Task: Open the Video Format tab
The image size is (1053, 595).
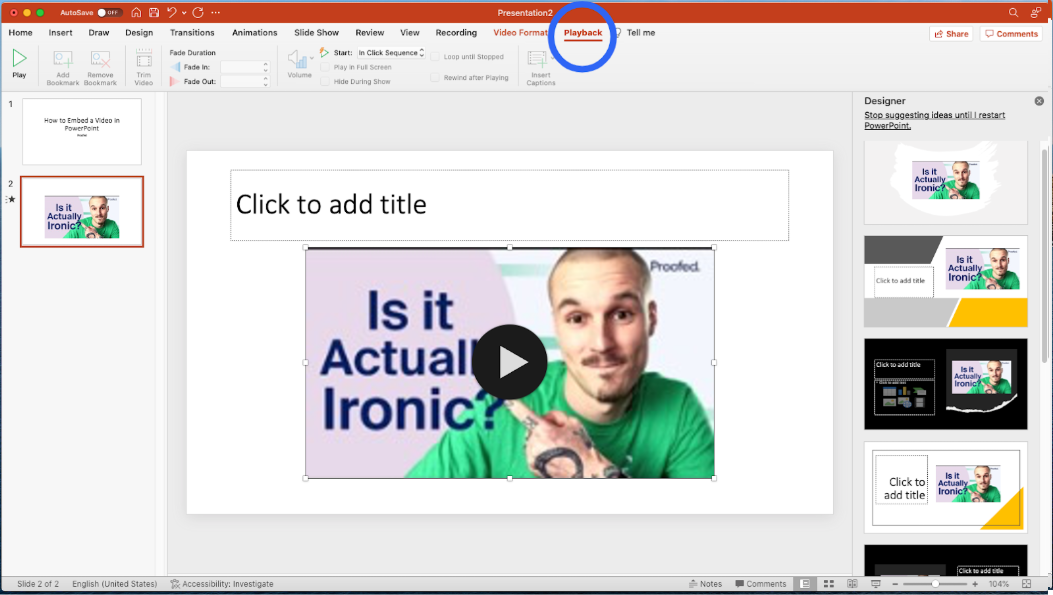Action: tap(520, 33)
